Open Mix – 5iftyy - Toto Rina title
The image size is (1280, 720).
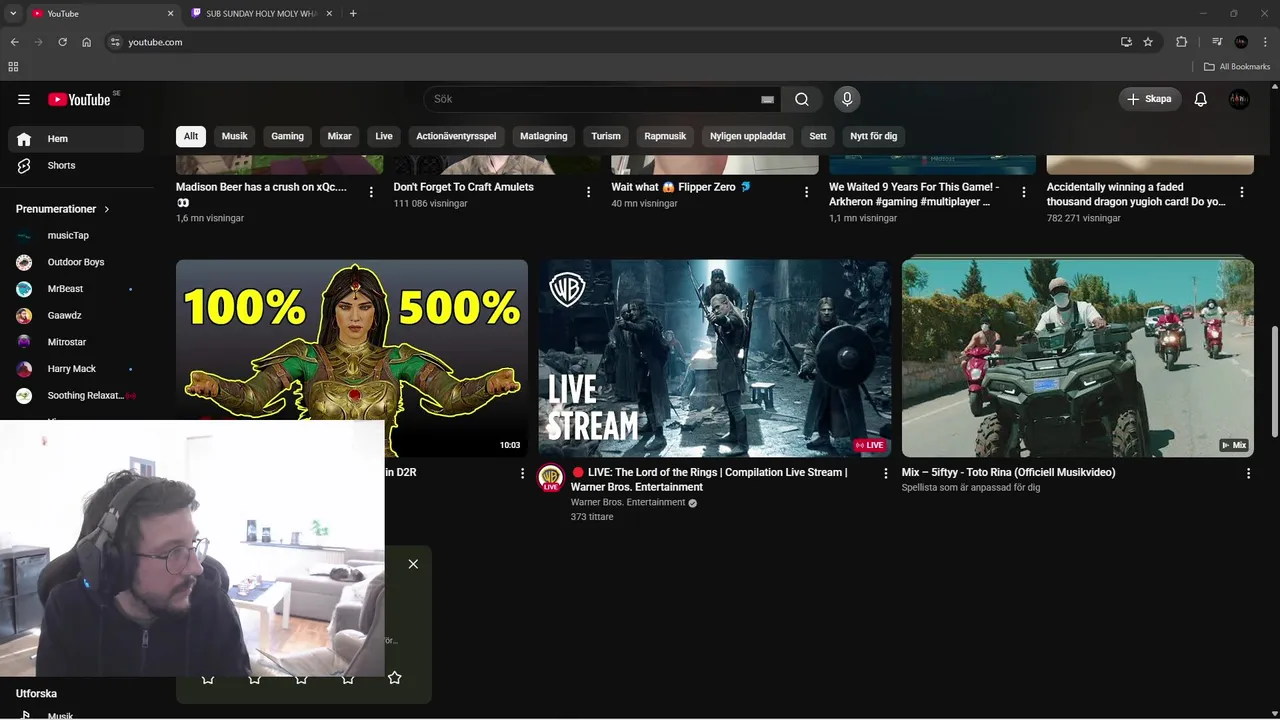[x=1008, y=472]
